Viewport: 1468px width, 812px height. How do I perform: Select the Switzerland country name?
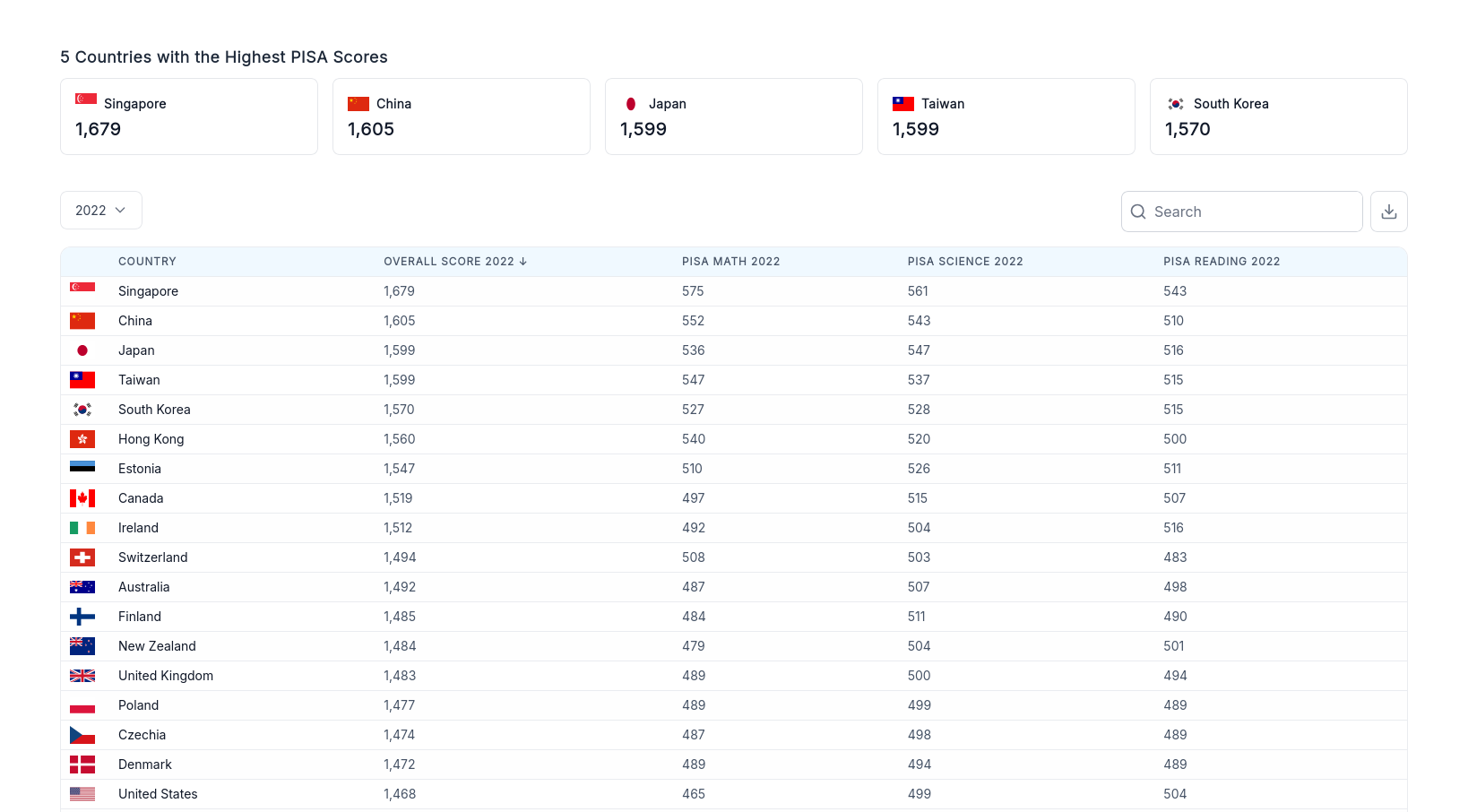tap(153, 557)
